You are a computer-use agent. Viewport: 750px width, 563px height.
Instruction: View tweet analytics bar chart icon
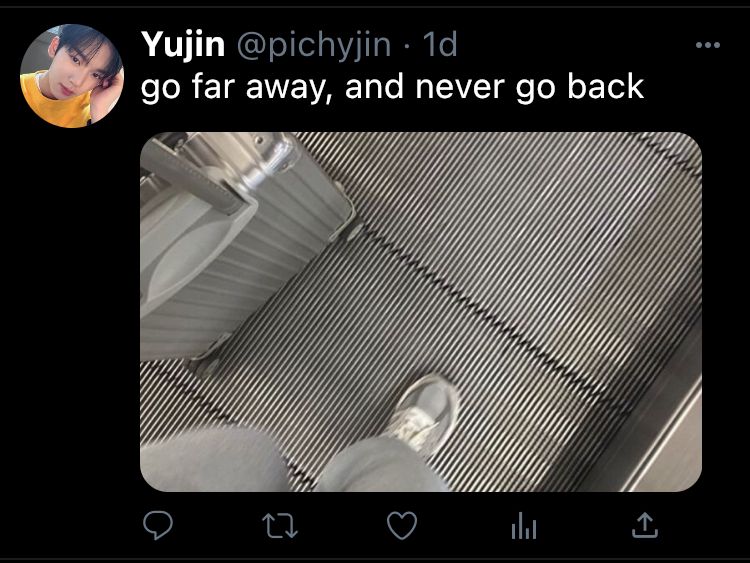[x=524, y=526]
